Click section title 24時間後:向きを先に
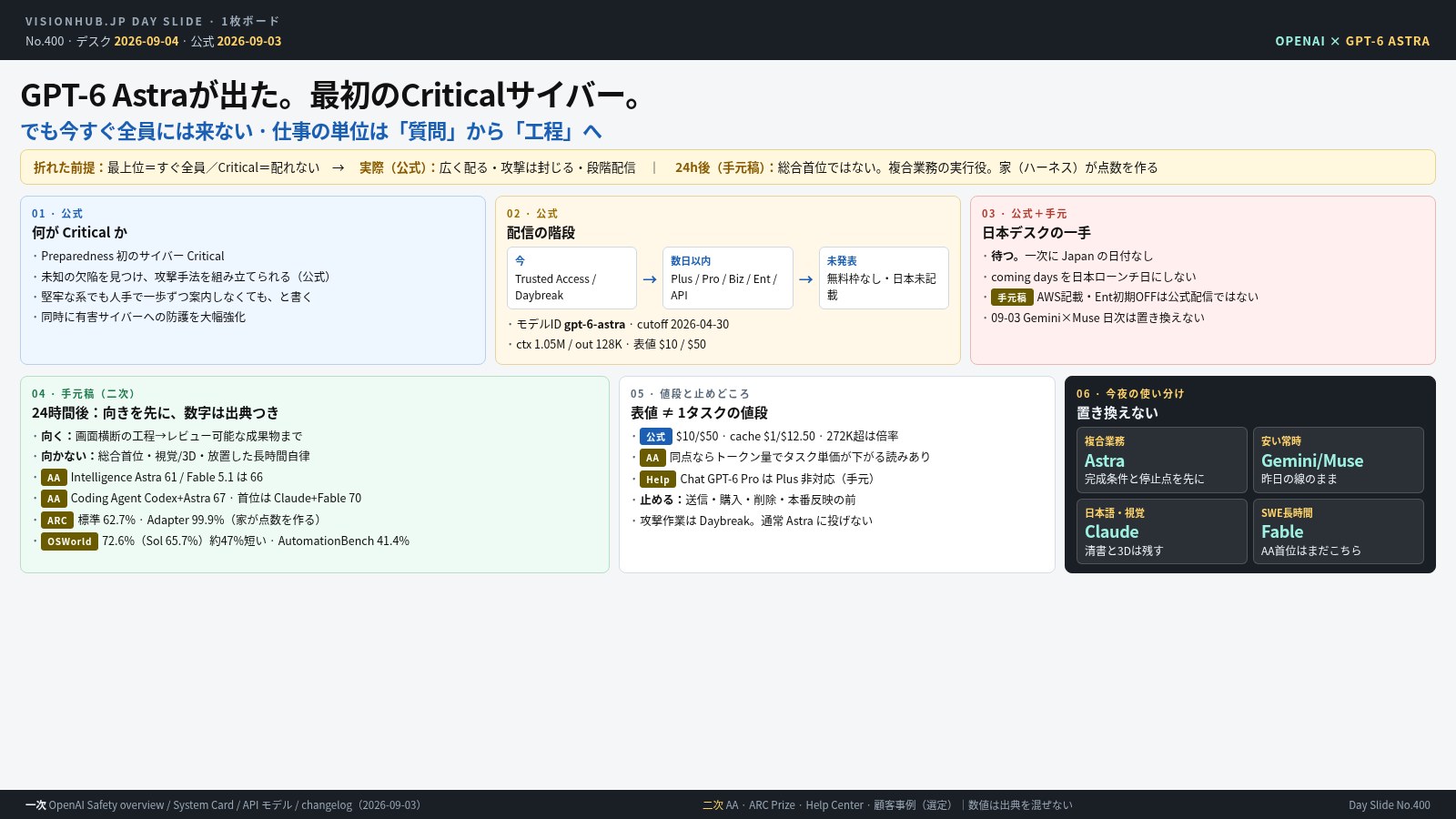Viewport: 1456px width, 819px height. (156, 413)
